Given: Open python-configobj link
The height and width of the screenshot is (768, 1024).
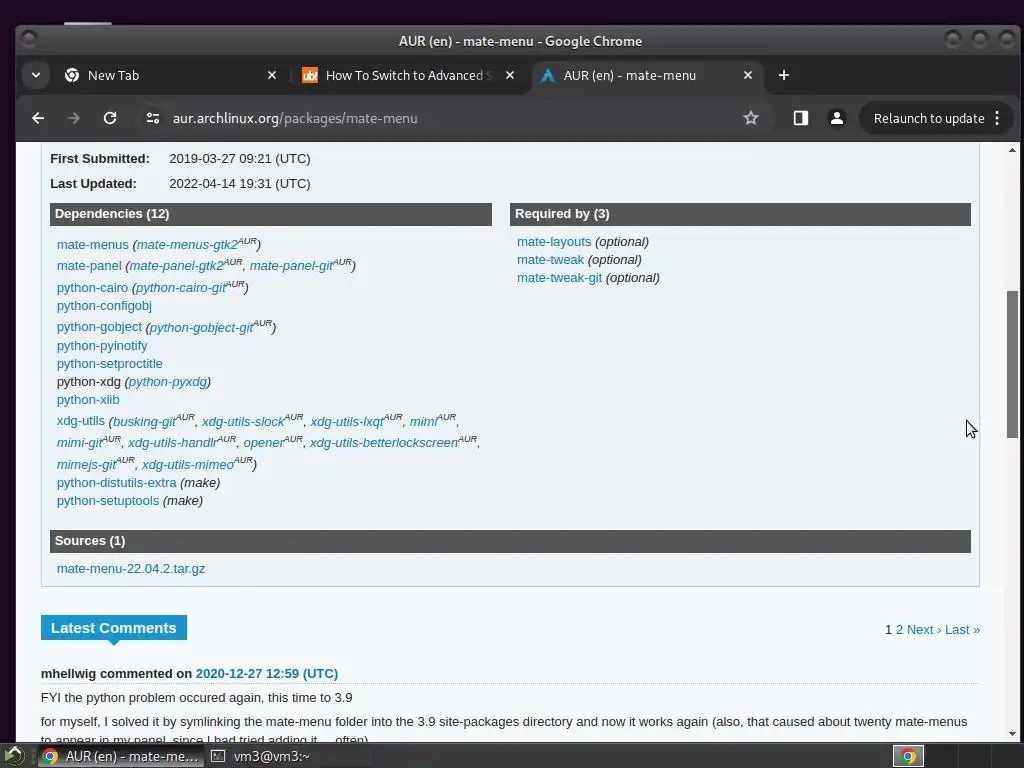Looking at the screenshot, I should [x=104, y=306].
